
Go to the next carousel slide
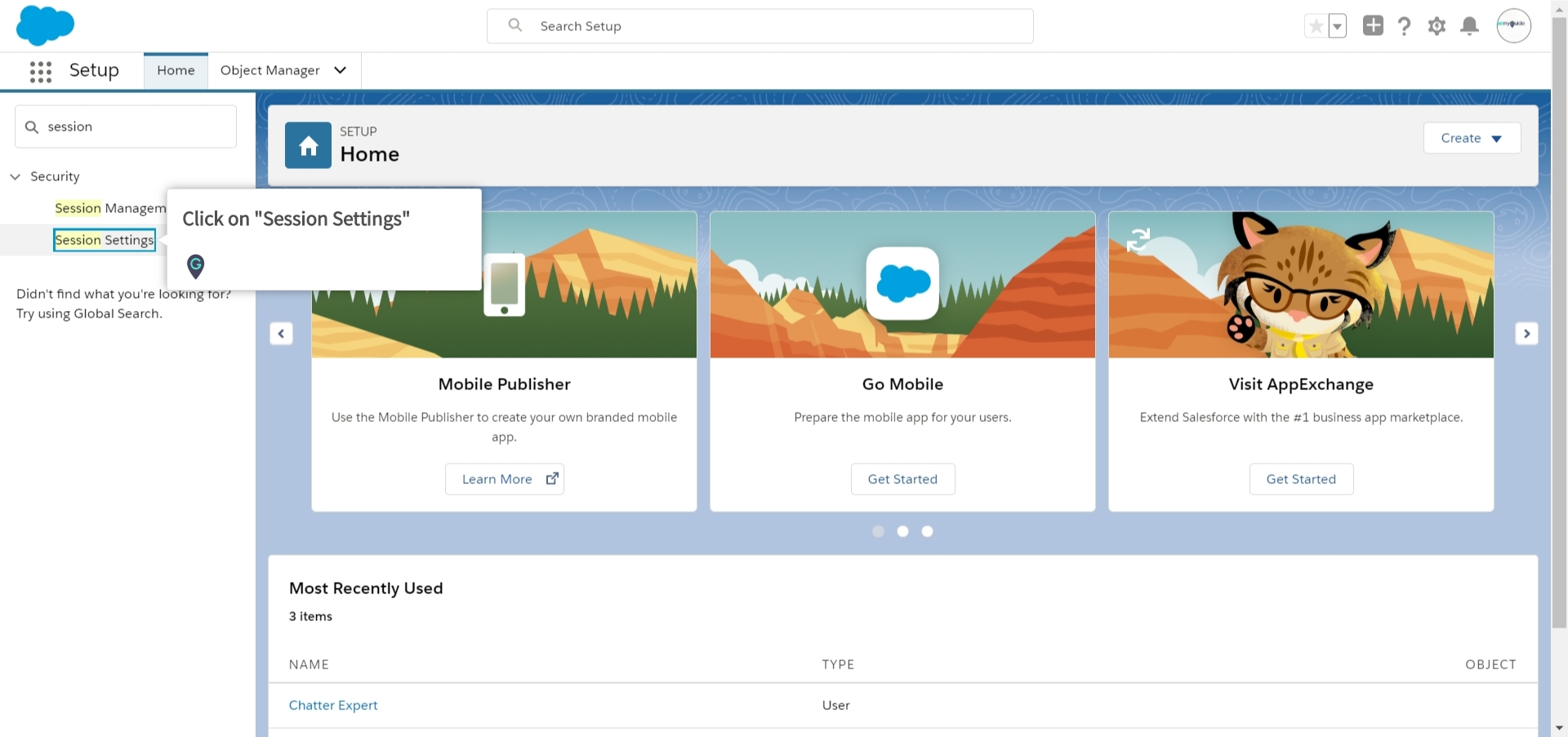(x=1526, y=333)
